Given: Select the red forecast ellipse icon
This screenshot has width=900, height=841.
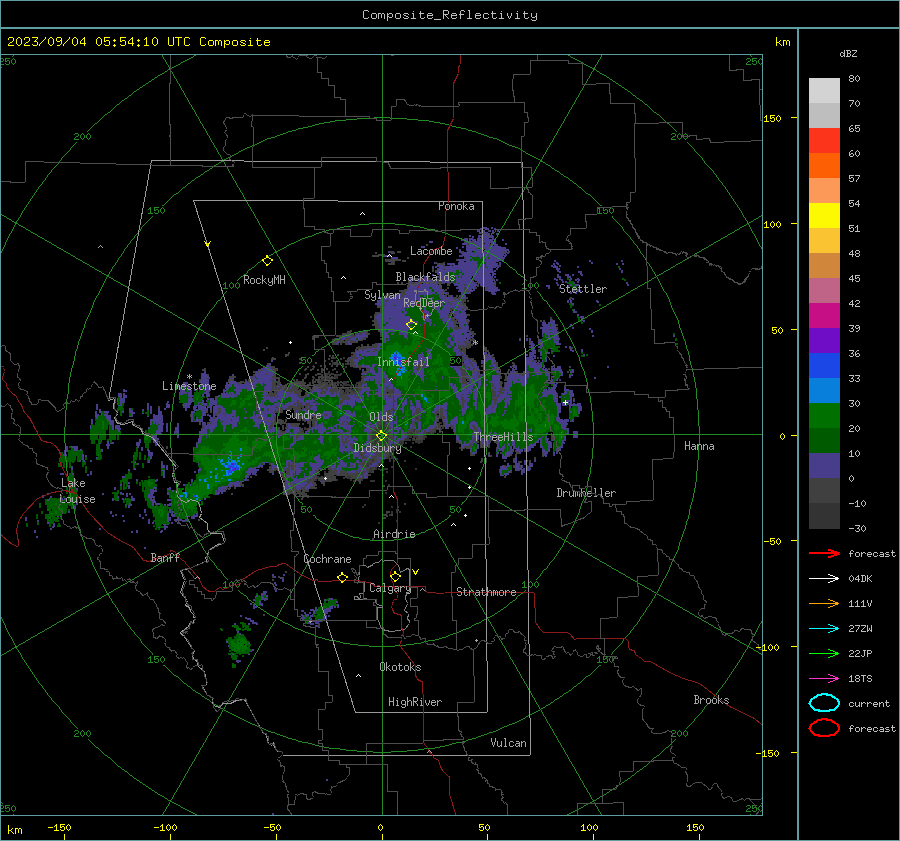Looking at the screenshot, I should pyautogui.click(x=824, y=728).
